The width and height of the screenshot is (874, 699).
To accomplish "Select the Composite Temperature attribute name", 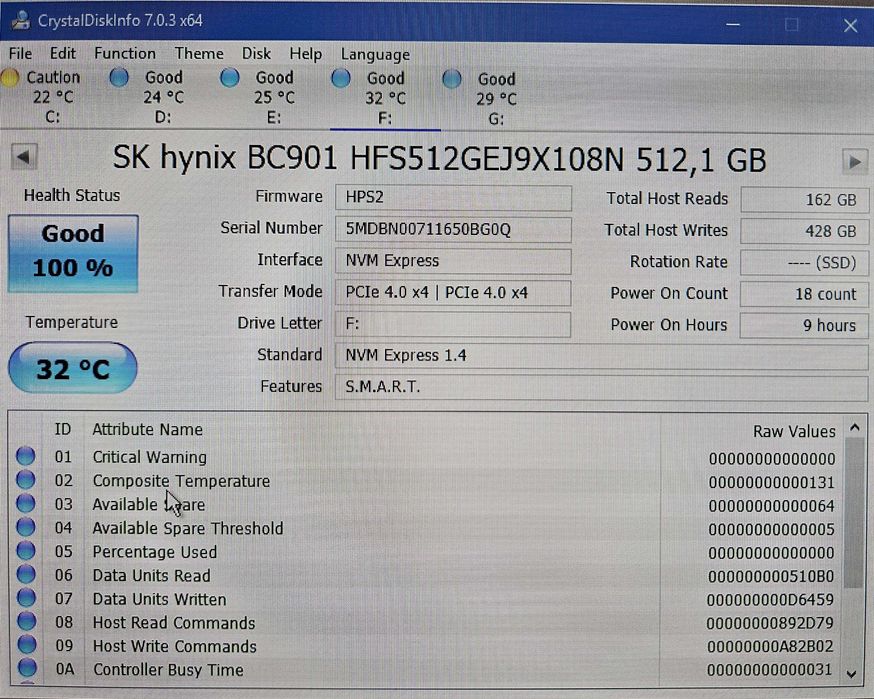I will (181, 481).
